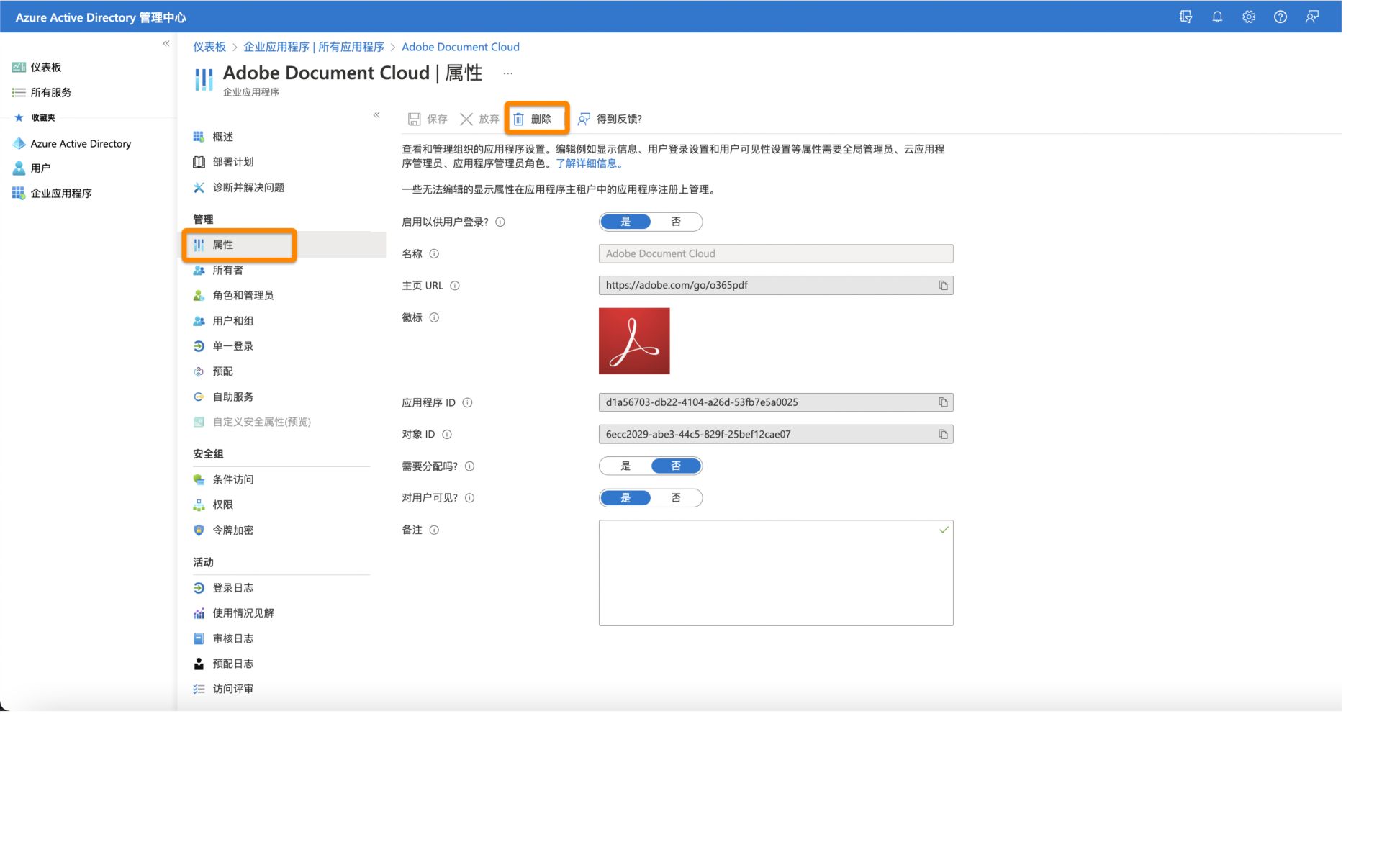Image resolution: width=1382 pixels, height=868 pixels.
Task: Click the 名称 input field
Action: 776,253
